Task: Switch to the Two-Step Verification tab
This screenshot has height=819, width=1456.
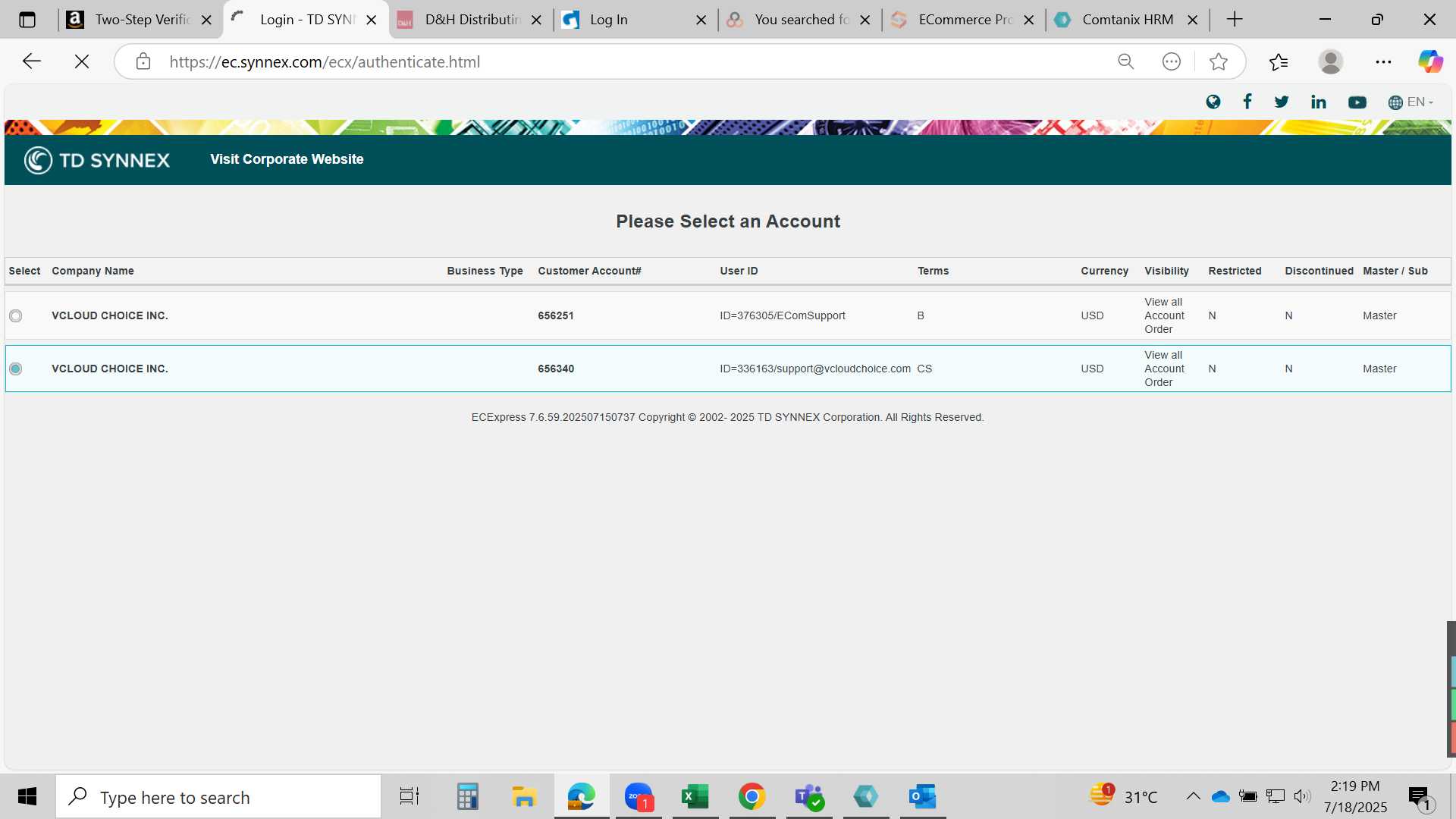Action: click(143, 20)
